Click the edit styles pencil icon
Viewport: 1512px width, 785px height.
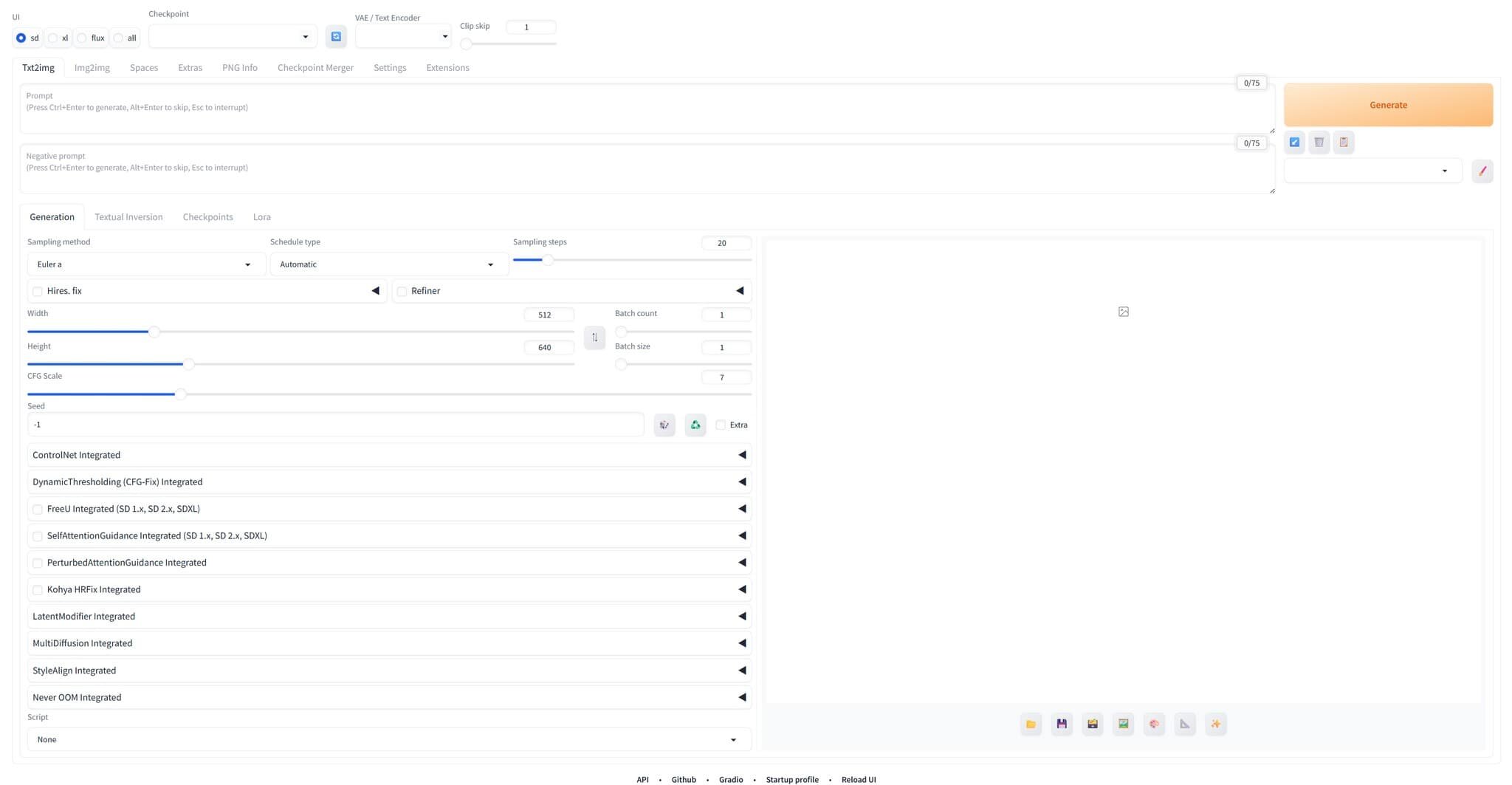click(1482, 171)
